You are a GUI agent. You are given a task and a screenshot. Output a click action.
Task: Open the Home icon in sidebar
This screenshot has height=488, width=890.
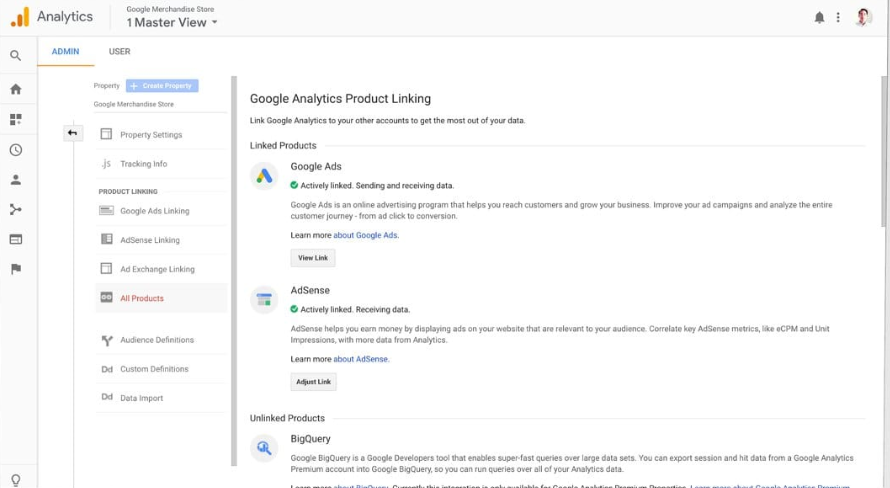point(15,89)
